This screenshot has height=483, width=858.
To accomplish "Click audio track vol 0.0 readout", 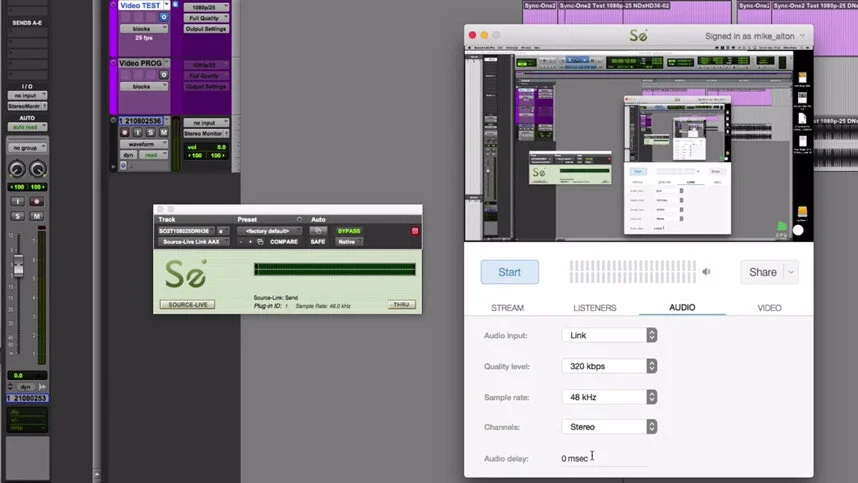I will [x=206, y=147].
